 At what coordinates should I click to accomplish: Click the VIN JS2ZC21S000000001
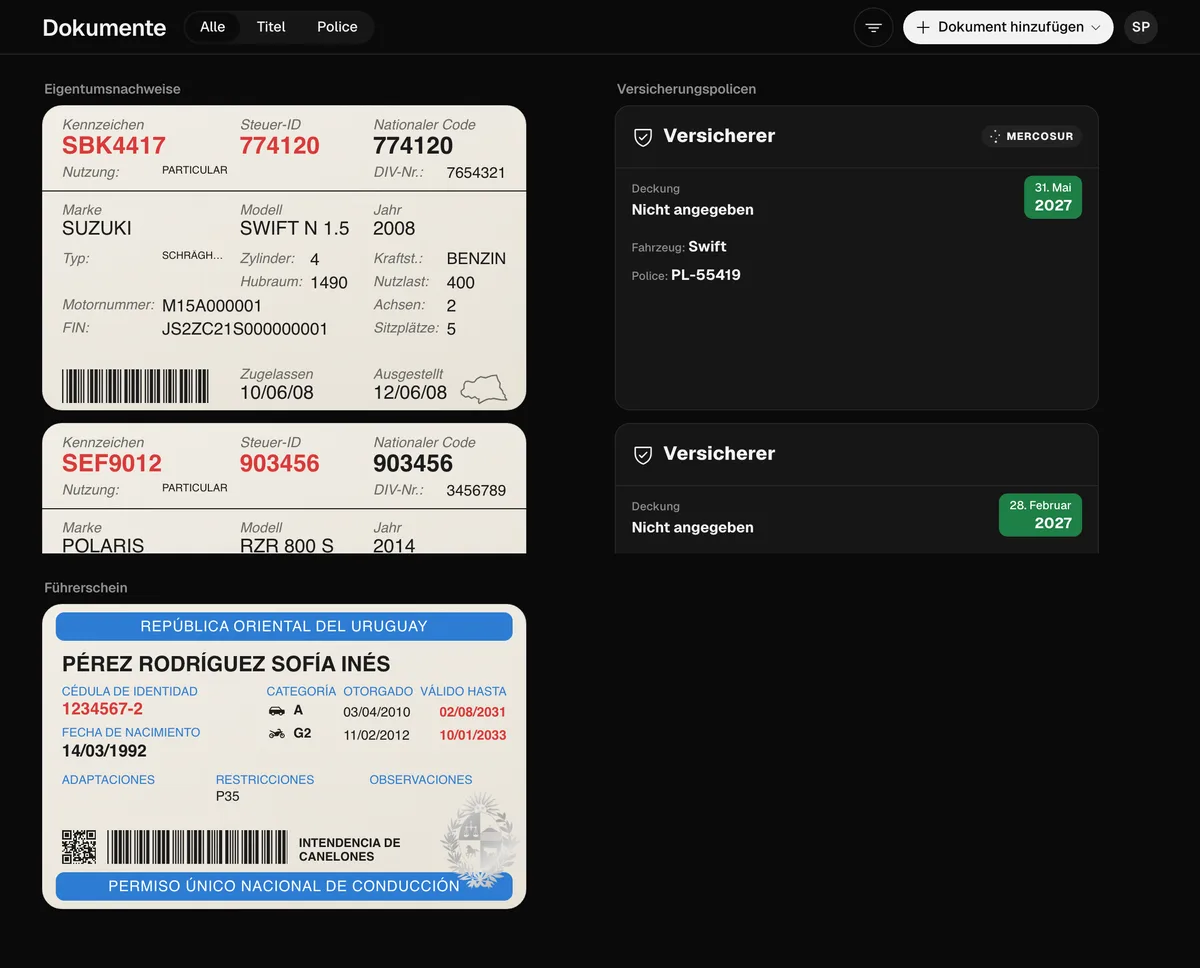tap(245, 329)
